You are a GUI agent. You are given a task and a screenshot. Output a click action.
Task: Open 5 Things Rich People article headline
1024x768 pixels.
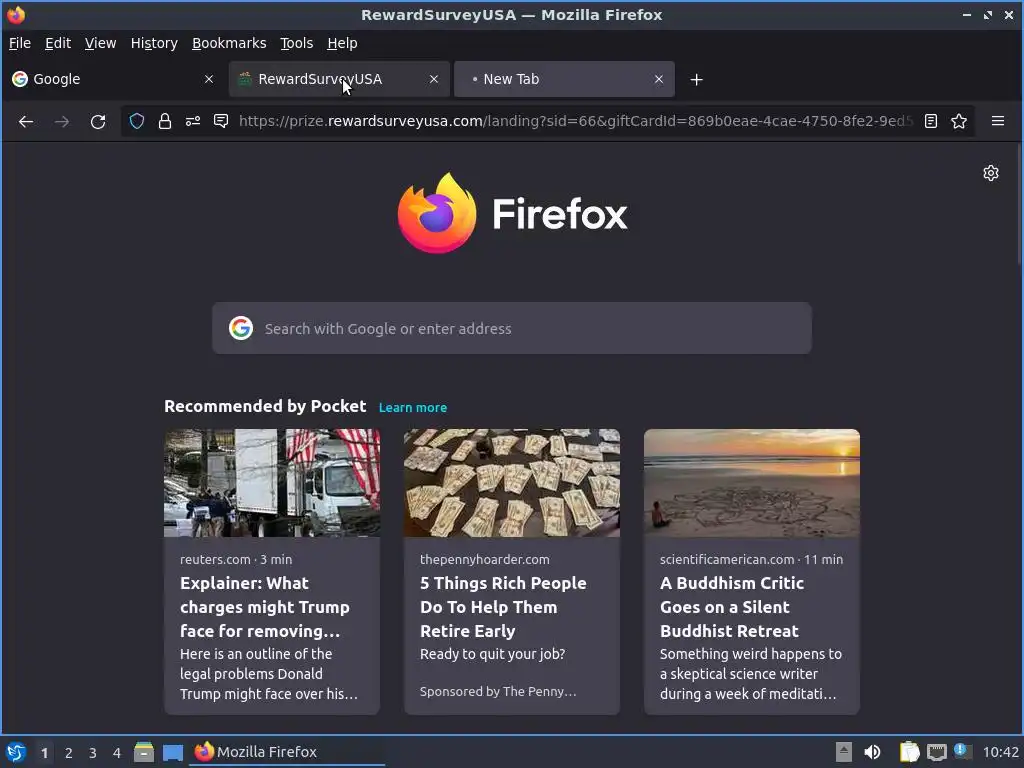(x=503, y=607)
